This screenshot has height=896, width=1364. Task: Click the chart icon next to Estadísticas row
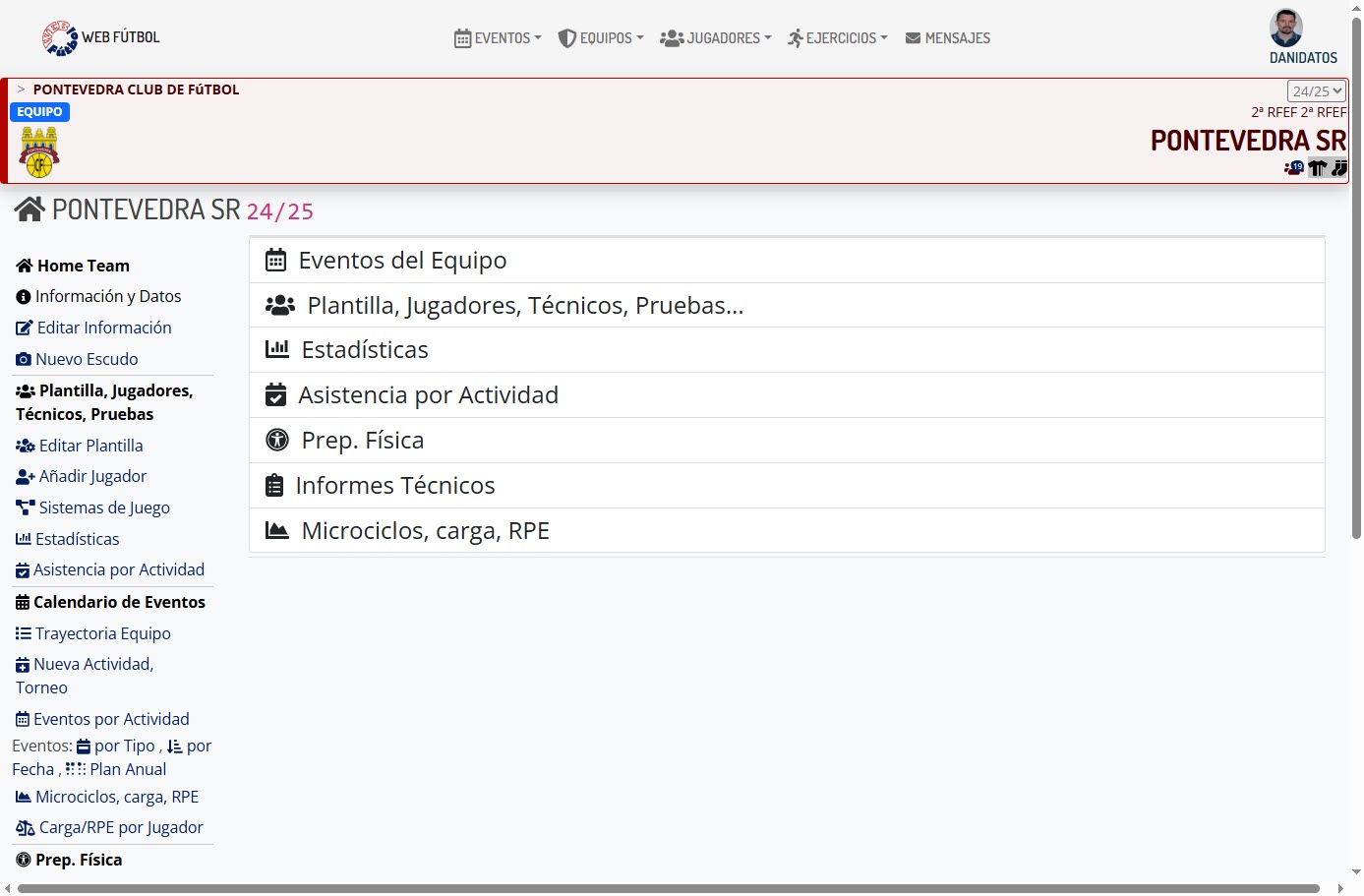point(277,349)
